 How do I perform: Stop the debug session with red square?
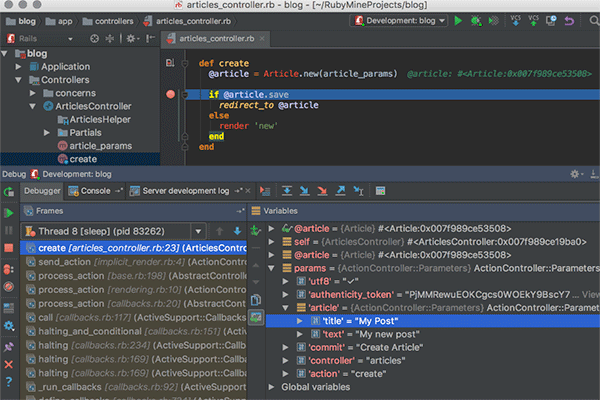(8, 248)
